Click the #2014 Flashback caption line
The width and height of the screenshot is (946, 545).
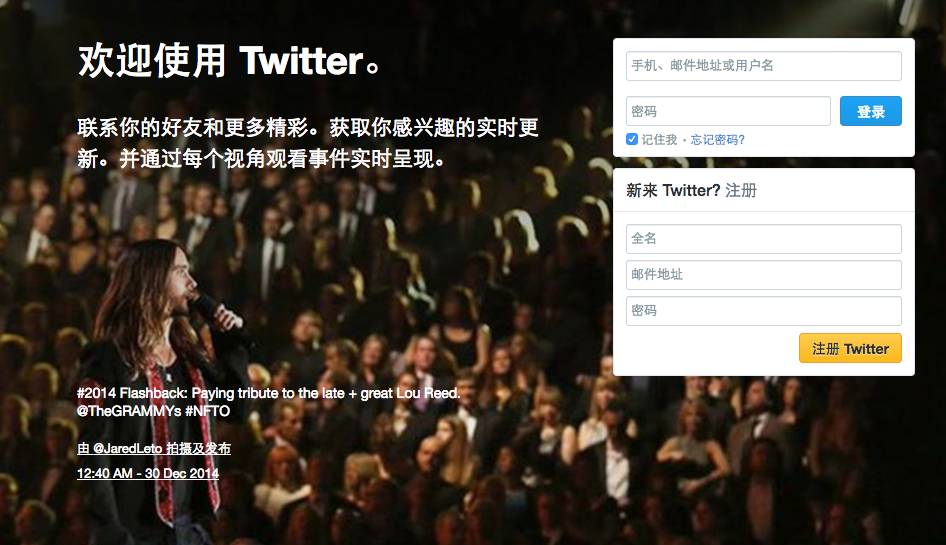(268, 394)
